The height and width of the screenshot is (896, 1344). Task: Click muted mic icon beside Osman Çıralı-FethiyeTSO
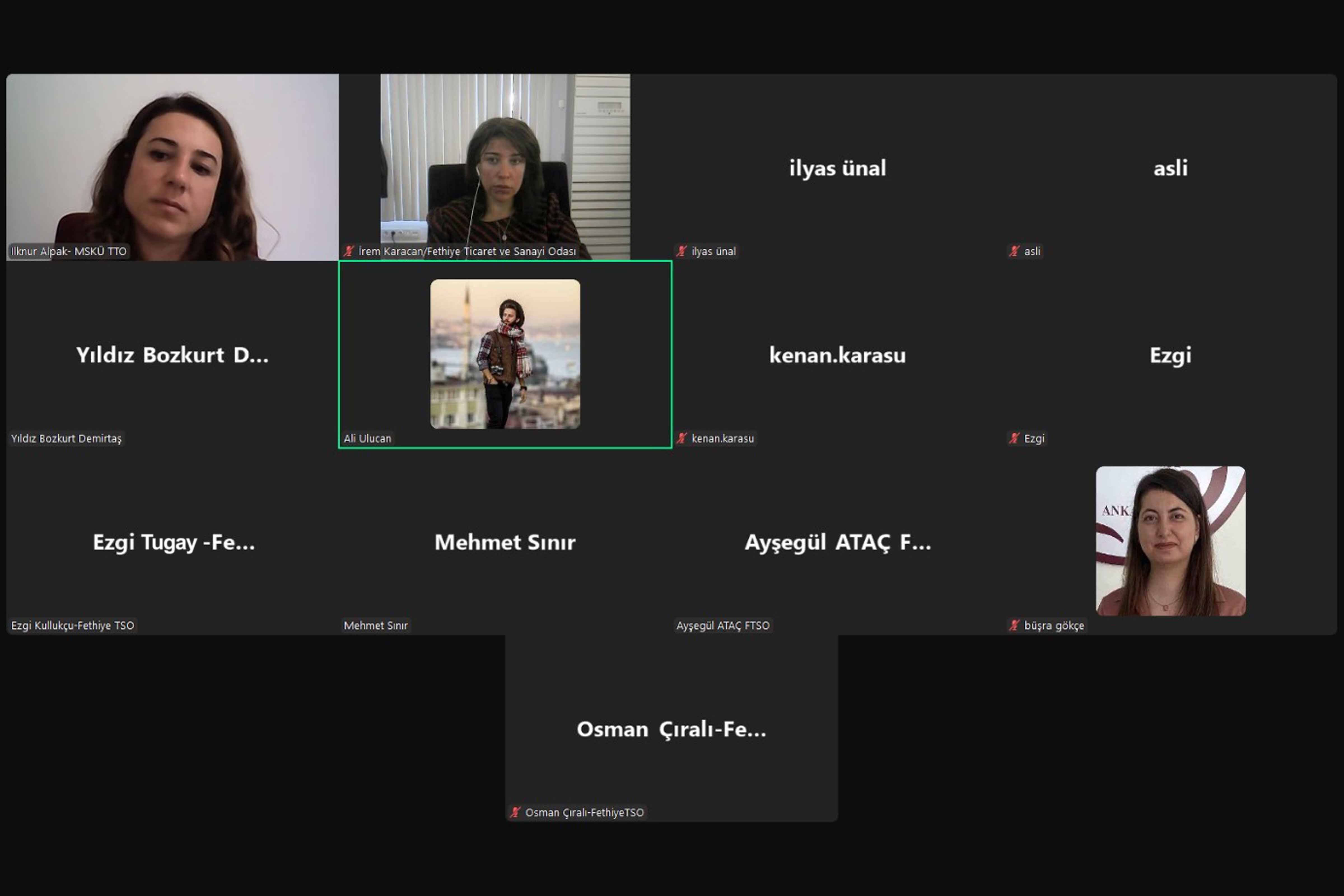tap(515, 812)
